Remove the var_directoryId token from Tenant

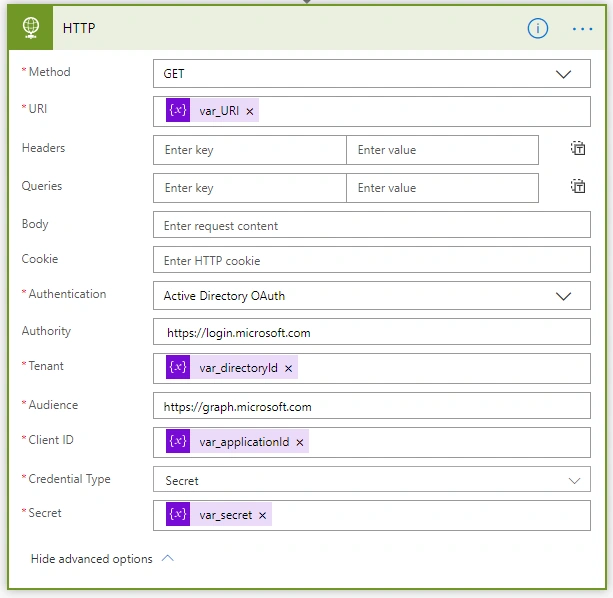coord(289,368)
